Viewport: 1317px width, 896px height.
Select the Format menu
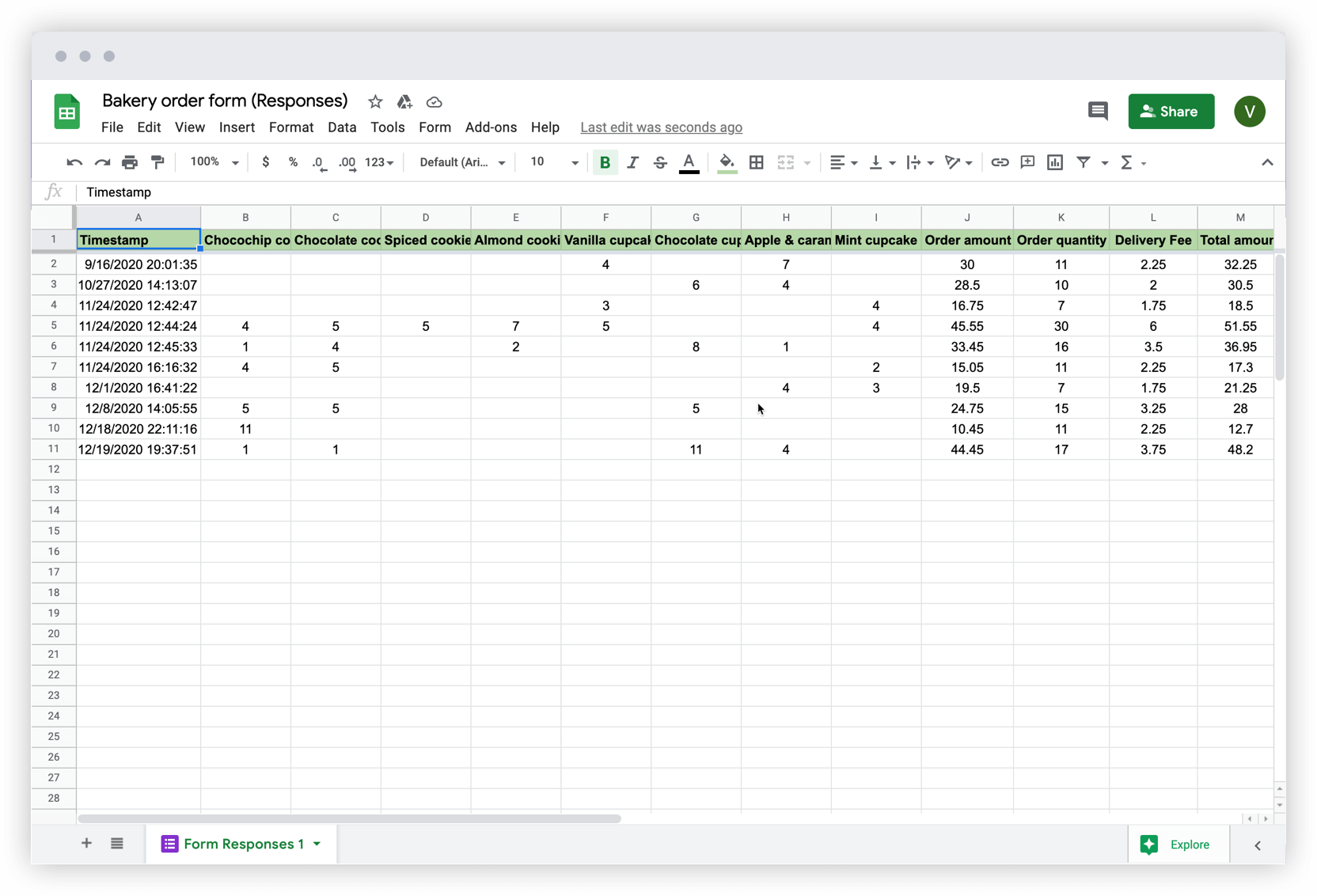tap(290, 127)
